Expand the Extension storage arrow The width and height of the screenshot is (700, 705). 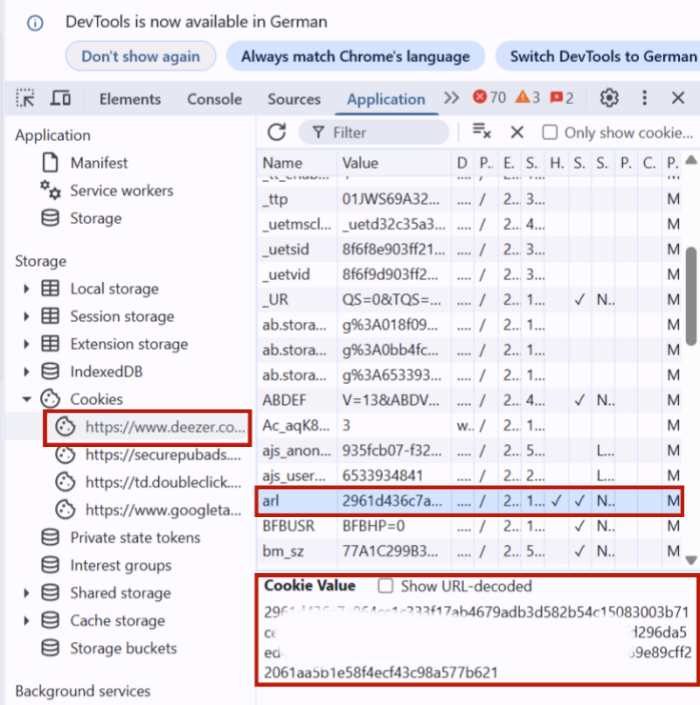pyautogui.click(x=26, y=344)
